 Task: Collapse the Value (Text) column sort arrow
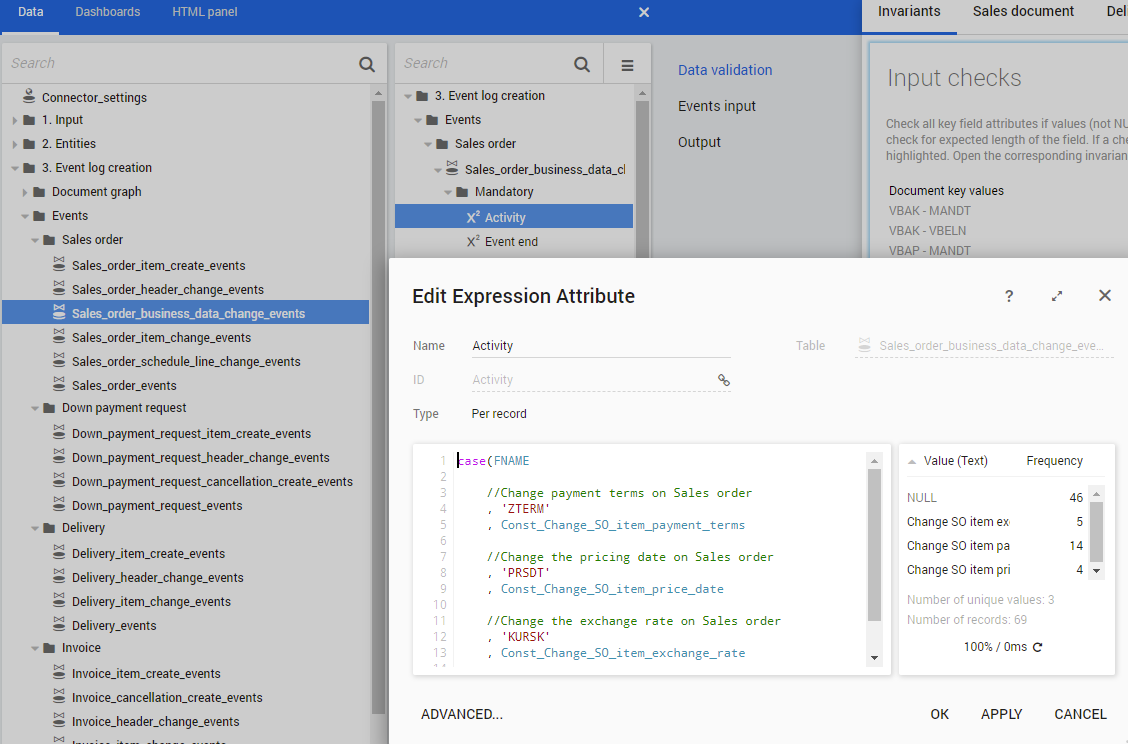tap(912, 462)
